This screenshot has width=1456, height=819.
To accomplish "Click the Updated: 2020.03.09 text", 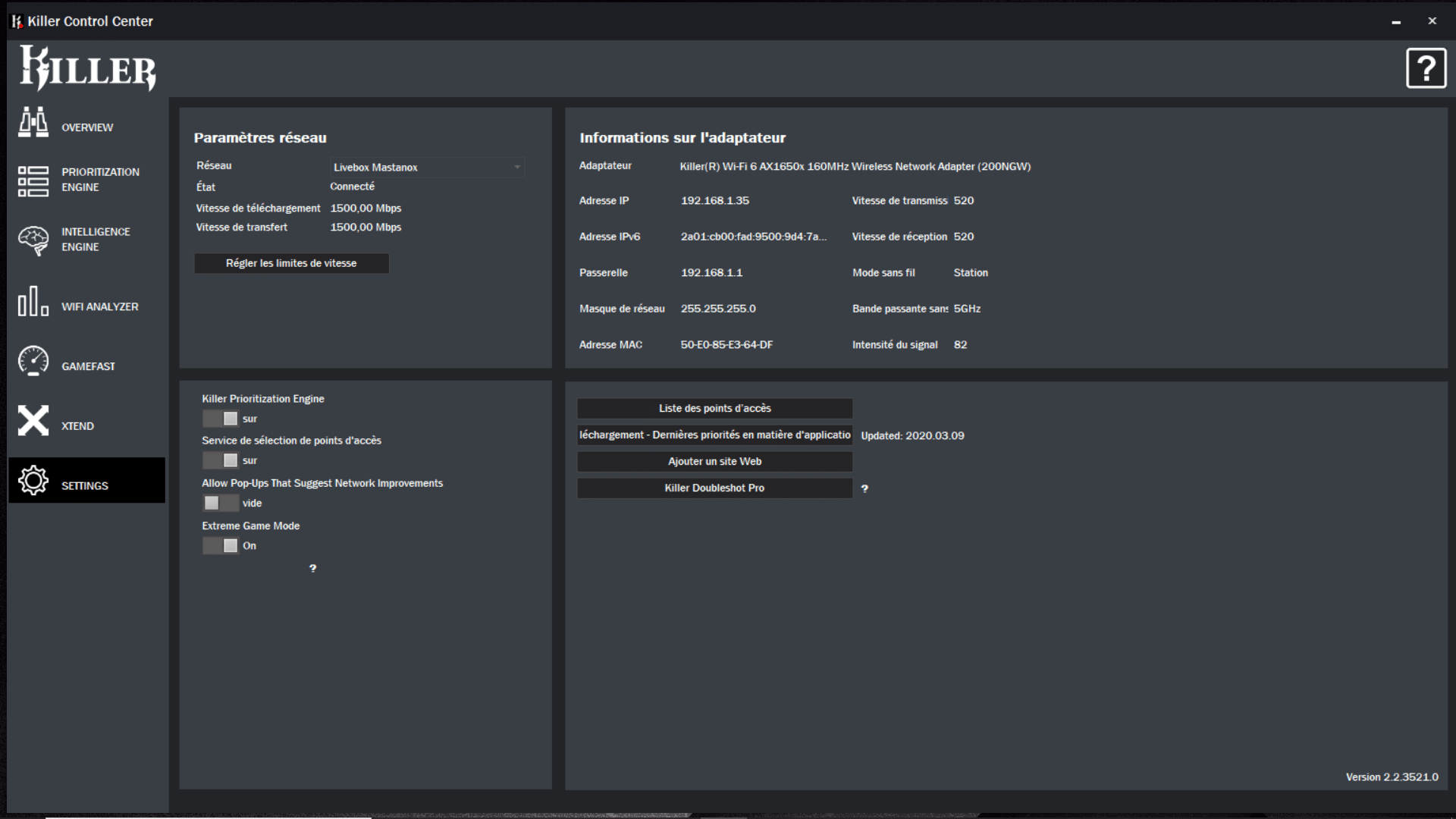I will (912, 436).
